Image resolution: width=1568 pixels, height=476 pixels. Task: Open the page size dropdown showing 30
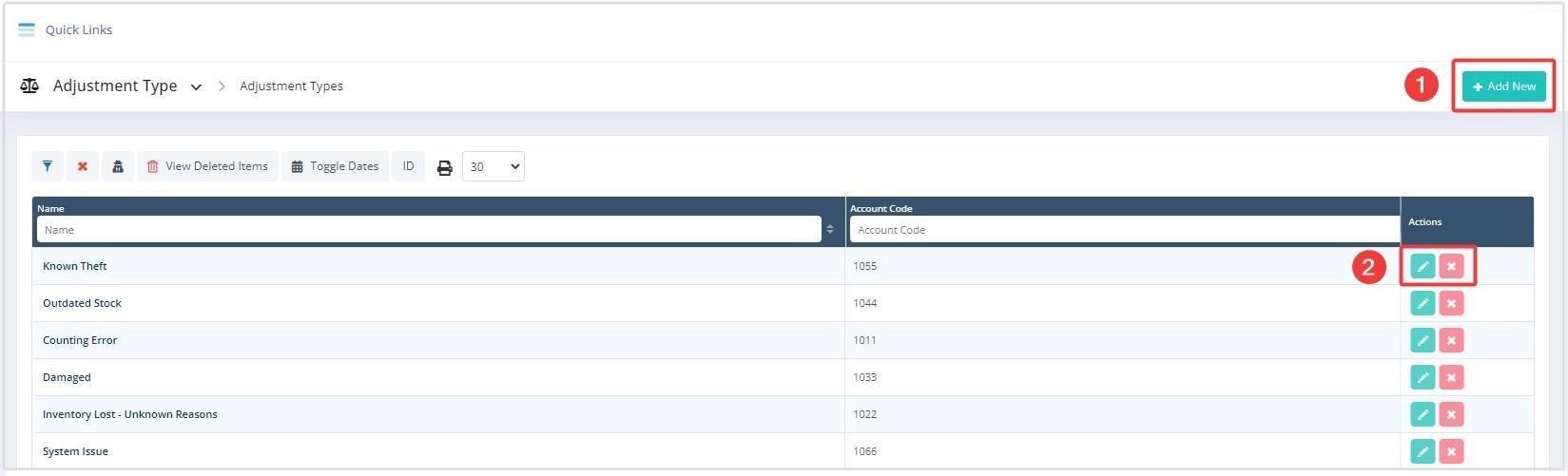pyautogui.click(x=493, y=166)
